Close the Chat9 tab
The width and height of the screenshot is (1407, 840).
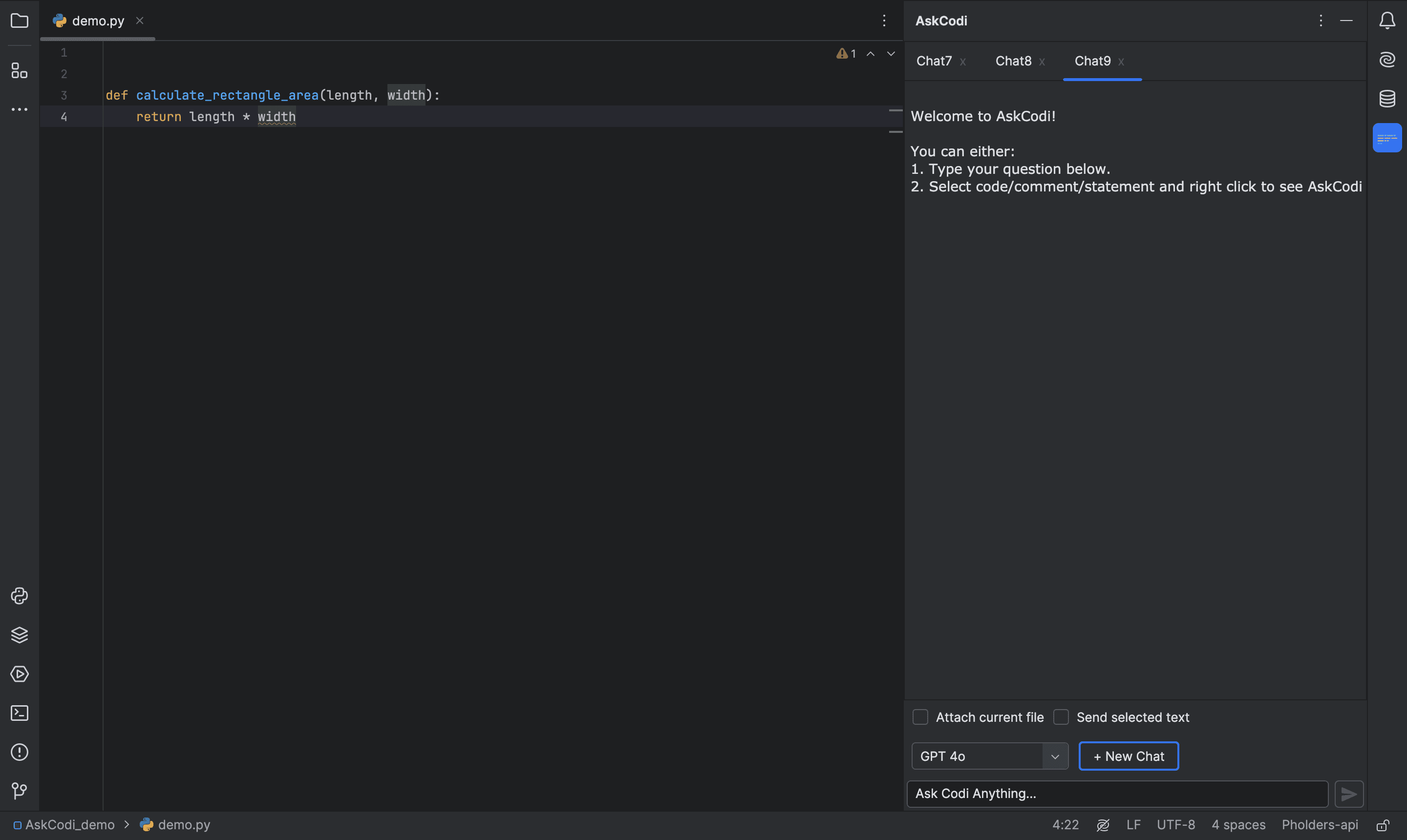pyautogui.click(x=1121, y=62)
